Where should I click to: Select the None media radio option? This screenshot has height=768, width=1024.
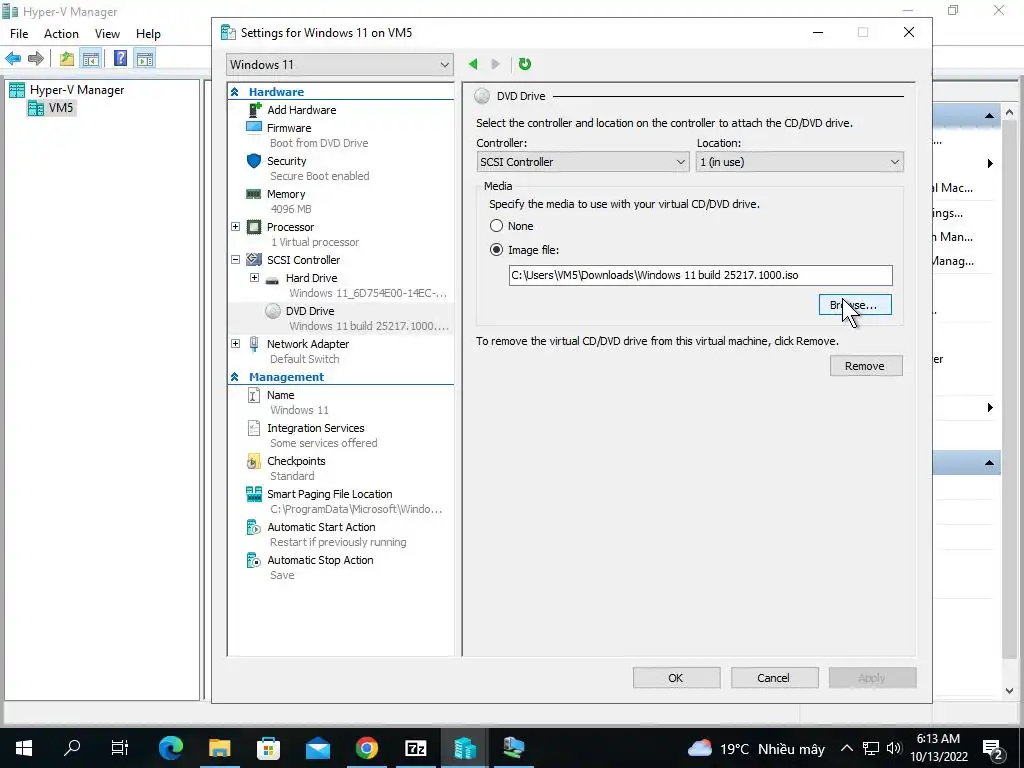tap(496, 226)
